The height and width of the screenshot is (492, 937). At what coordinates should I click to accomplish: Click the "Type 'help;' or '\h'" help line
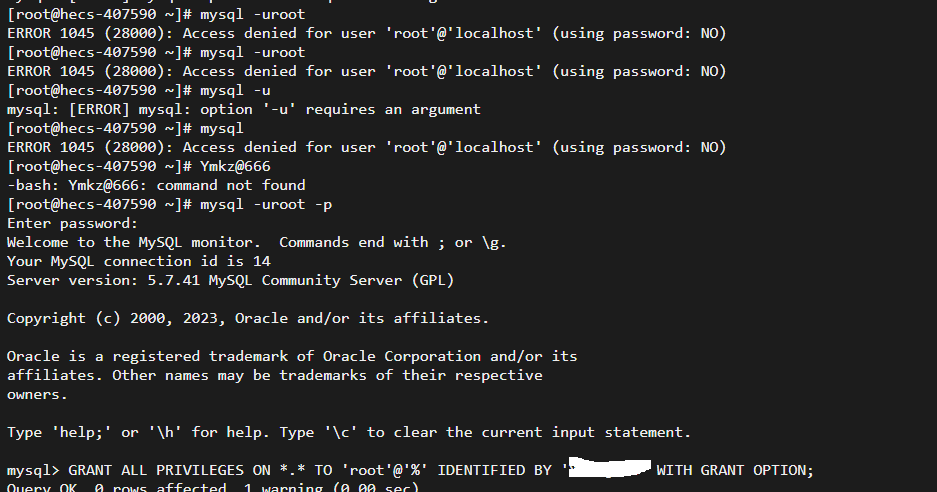[349, 432]
